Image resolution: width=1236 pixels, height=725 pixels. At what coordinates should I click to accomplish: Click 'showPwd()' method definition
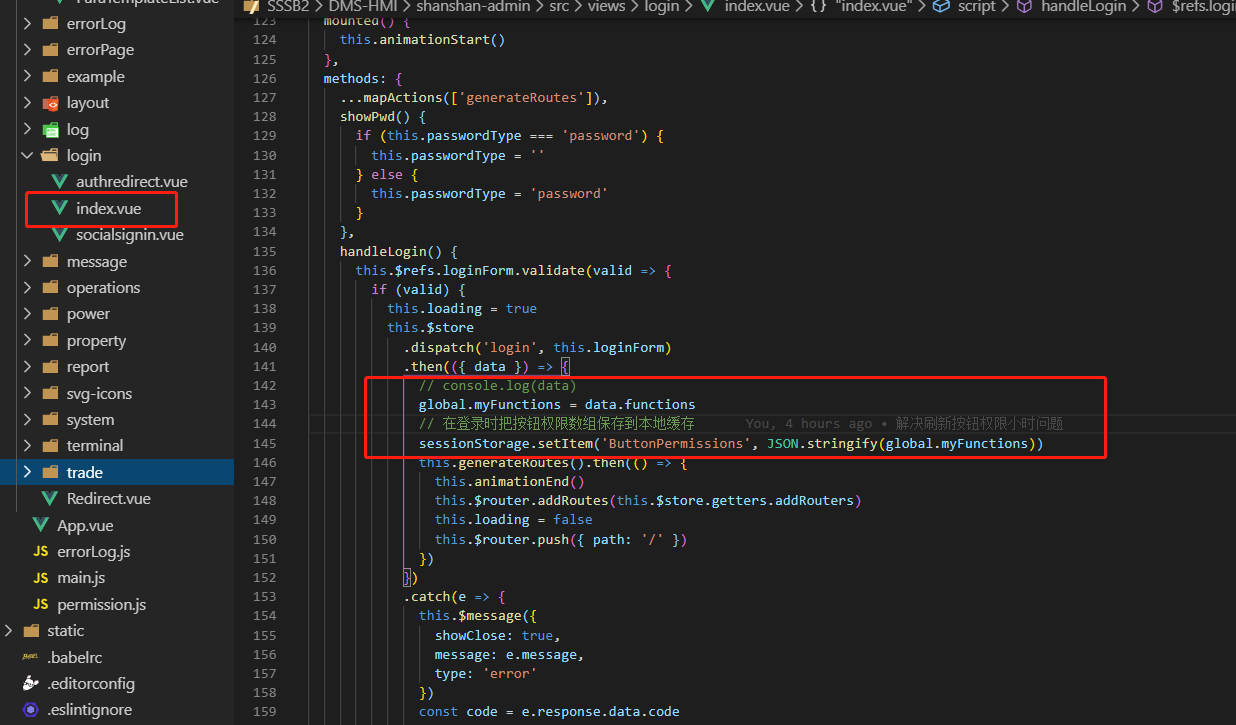click(383, 116)
